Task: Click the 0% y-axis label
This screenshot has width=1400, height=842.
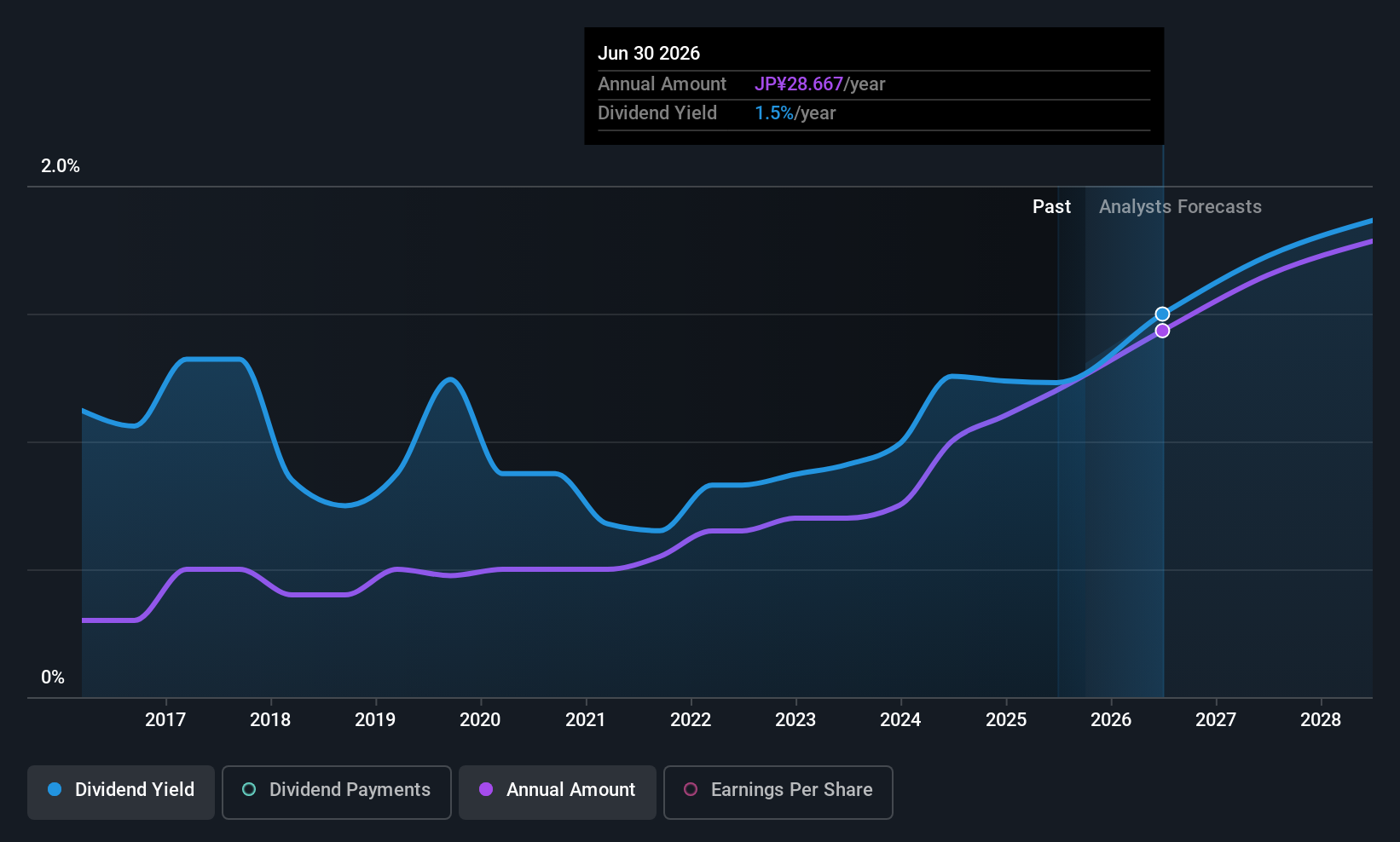Action: [53, 678]
